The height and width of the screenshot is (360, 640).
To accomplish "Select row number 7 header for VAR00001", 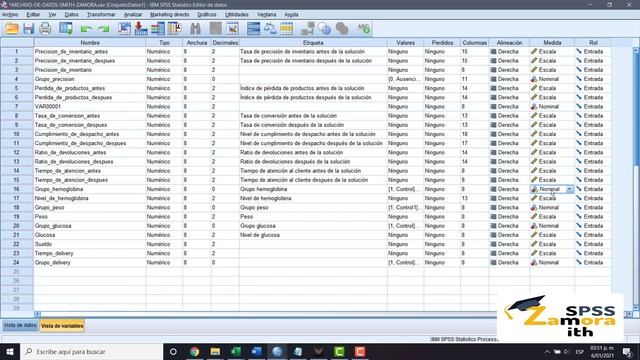I will (x=17, y=107).
